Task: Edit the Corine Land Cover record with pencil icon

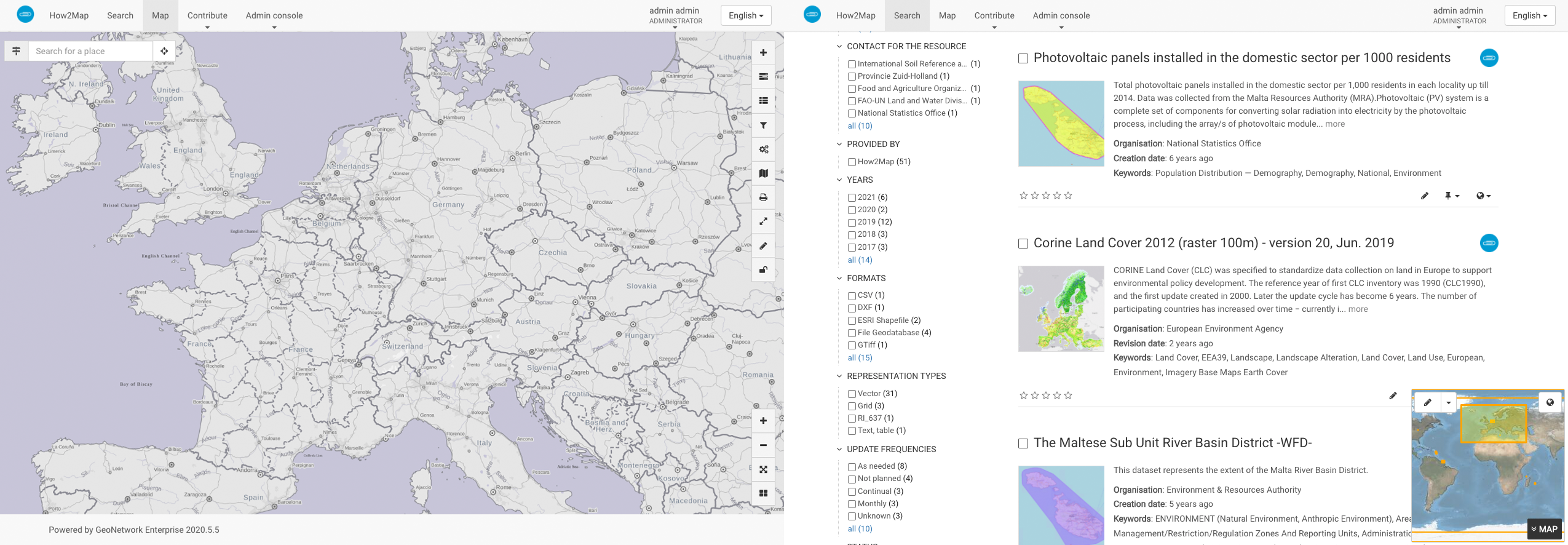Action: [x=1393, y=396]
